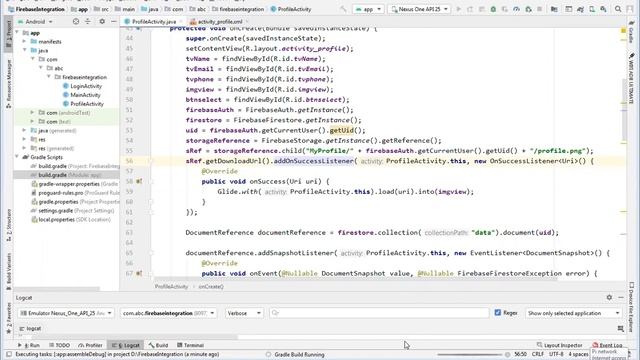The height and width of the screenshot is (360, 640).
Task: Click the green Debug app bug icon
Action: click(x=493, y=9)
